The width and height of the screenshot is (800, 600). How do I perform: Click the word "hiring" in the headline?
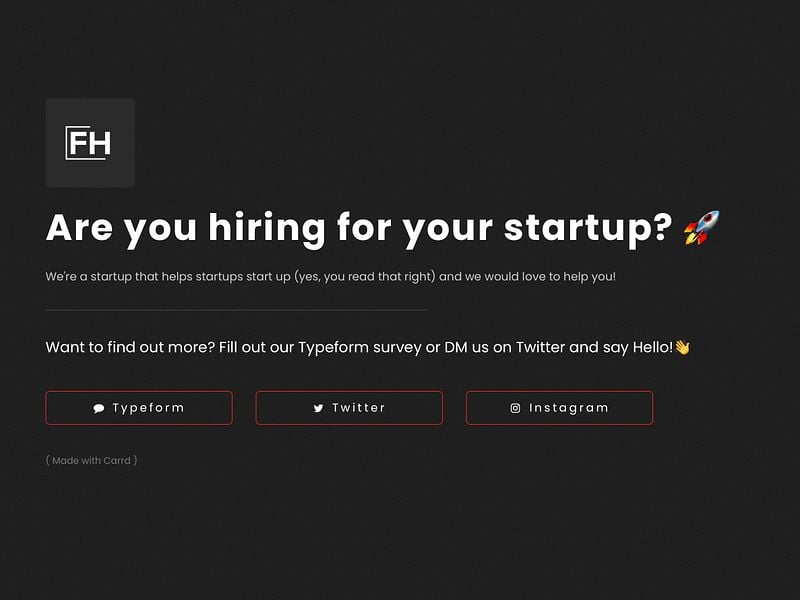point(267,229)
